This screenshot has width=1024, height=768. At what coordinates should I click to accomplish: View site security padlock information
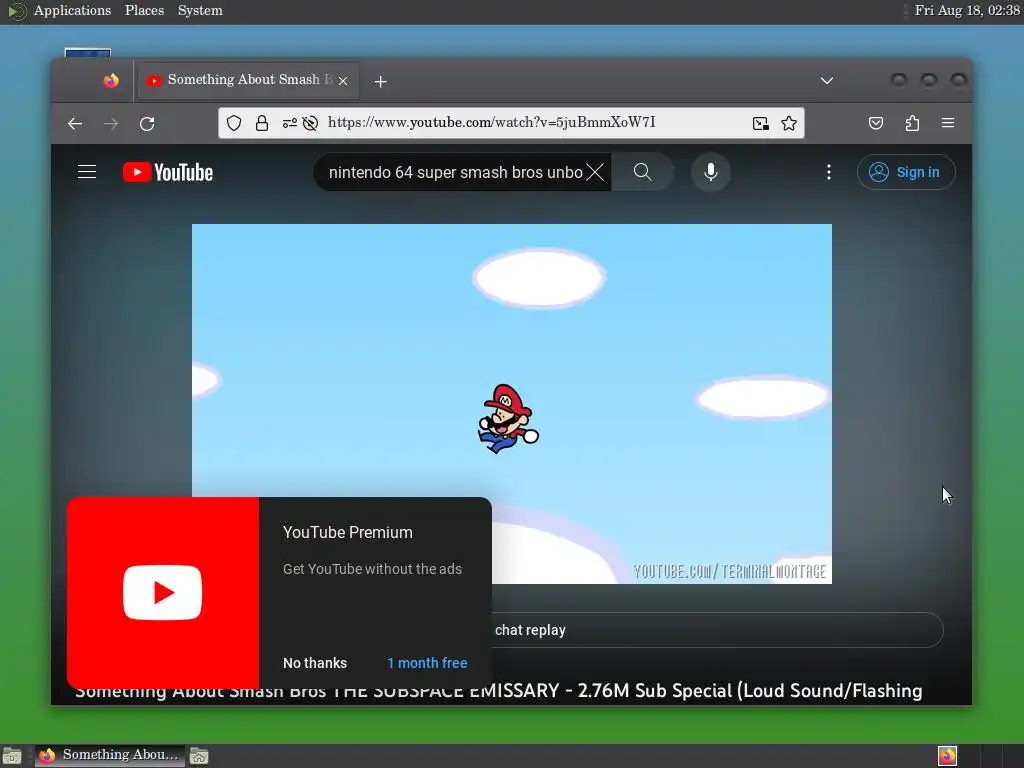click(x=262, y=123)
